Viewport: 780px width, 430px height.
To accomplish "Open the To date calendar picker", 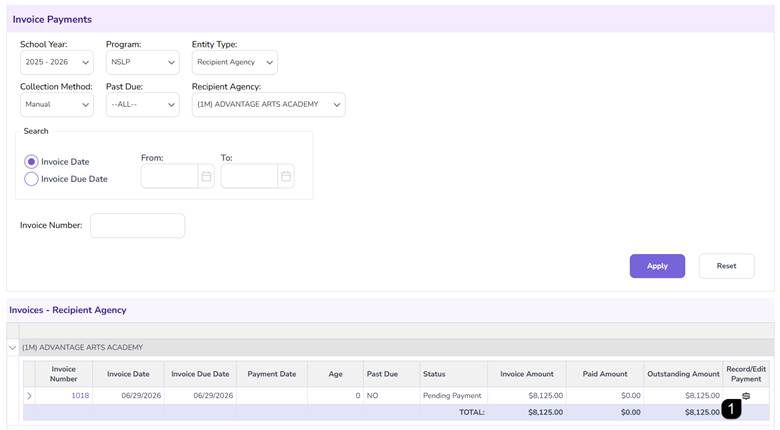I will click(x=286, y=176).
